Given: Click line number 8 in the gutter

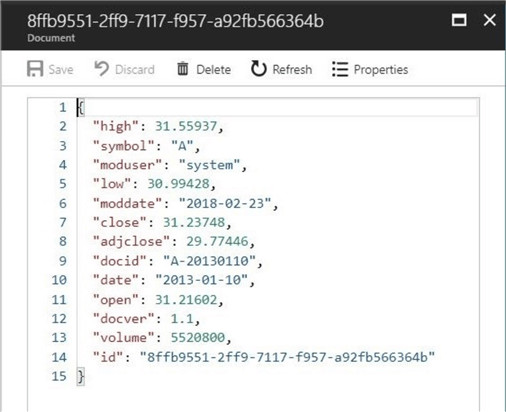Looking at the screenshot, I should coord(63,241).
